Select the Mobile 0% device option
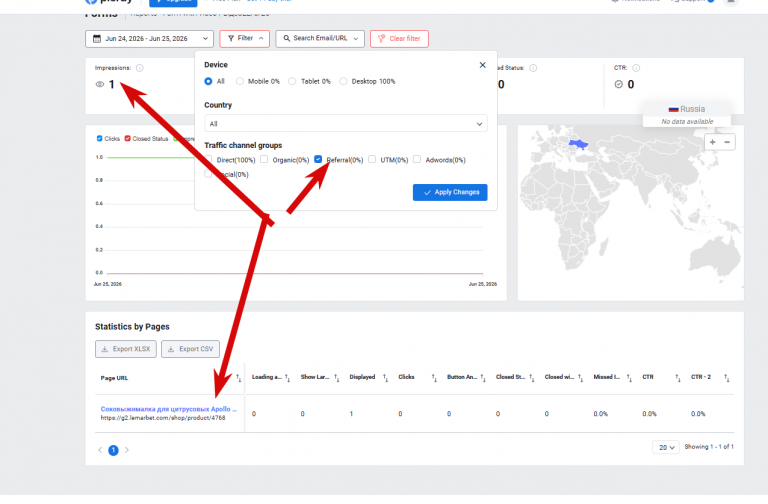 (x=240, y=81)
